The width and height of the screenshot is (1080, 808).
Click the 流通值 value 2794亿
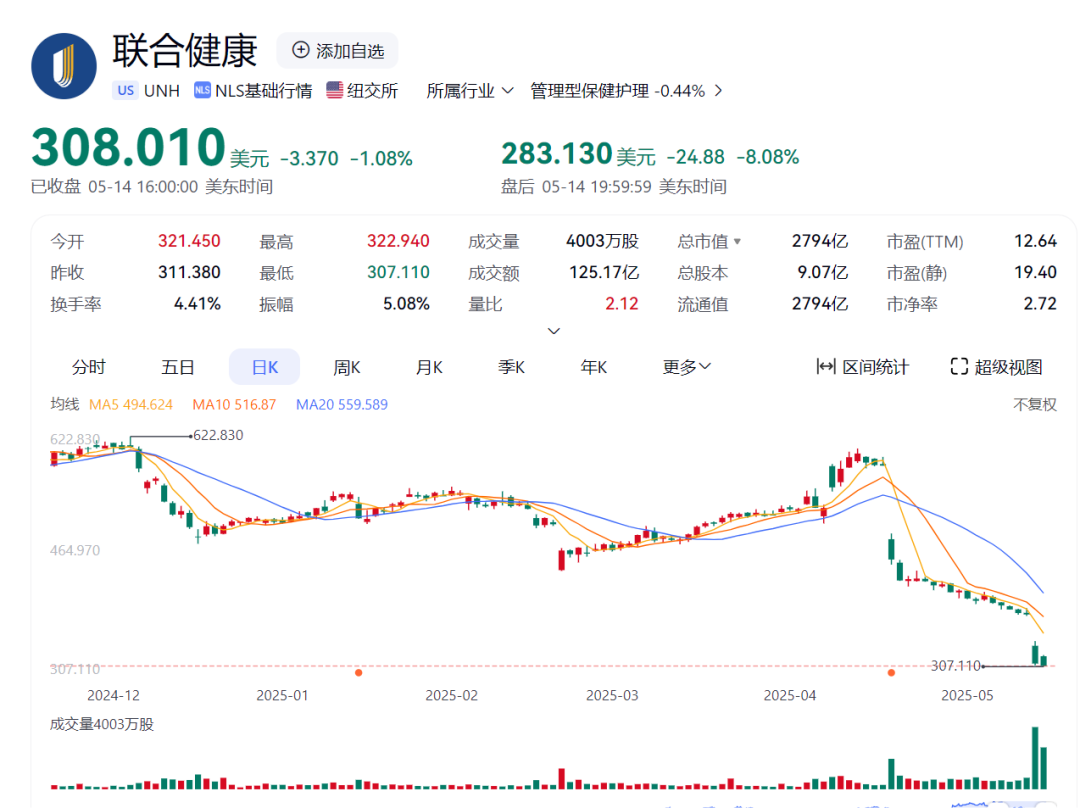[820, 304]
